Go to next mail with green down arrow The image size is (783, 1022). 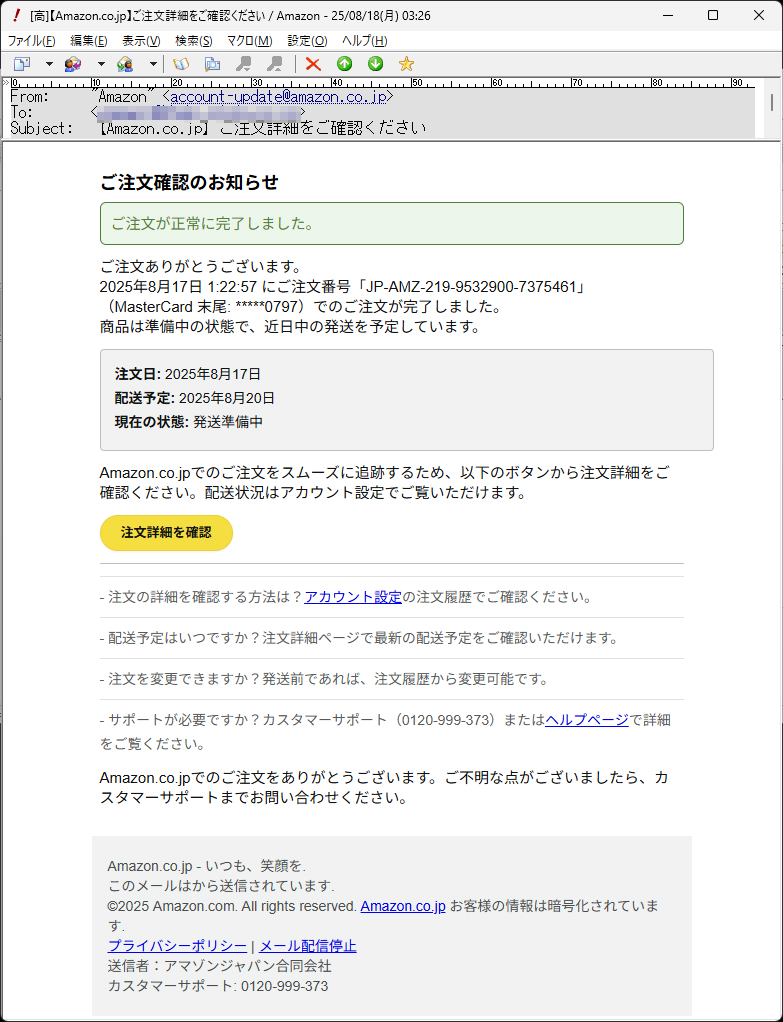pyautogui.click(x=375, y=64)
